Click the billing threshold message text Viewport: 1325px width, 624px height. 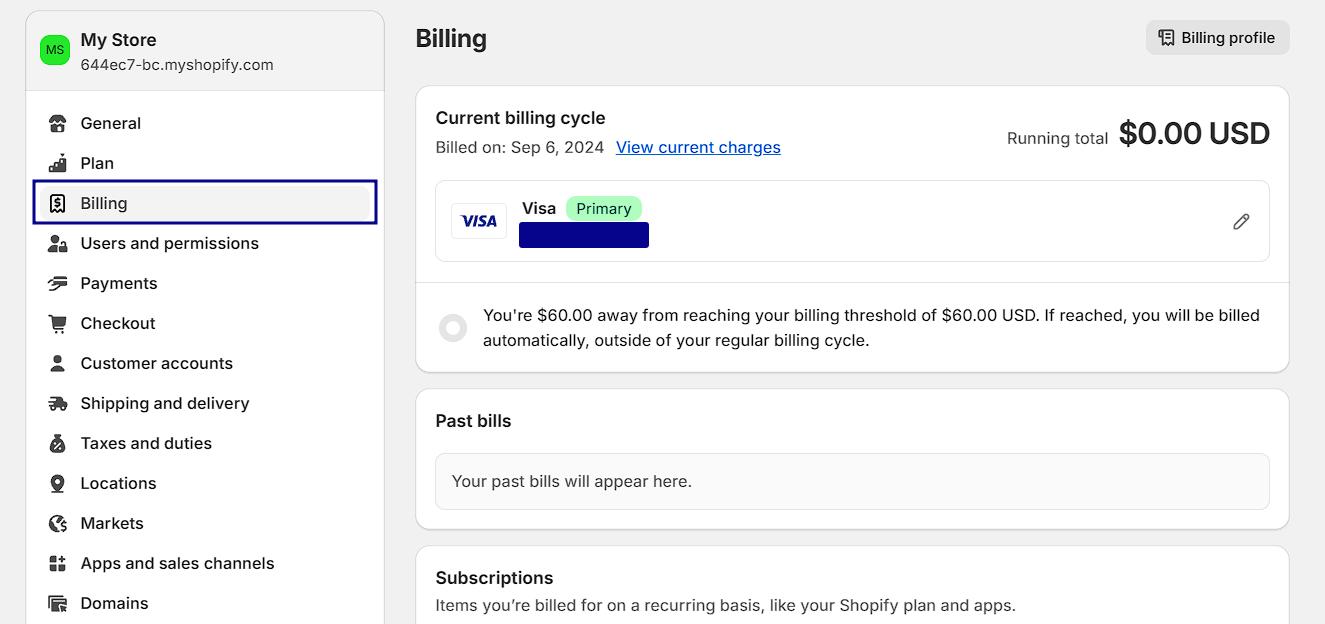[871, 328]
